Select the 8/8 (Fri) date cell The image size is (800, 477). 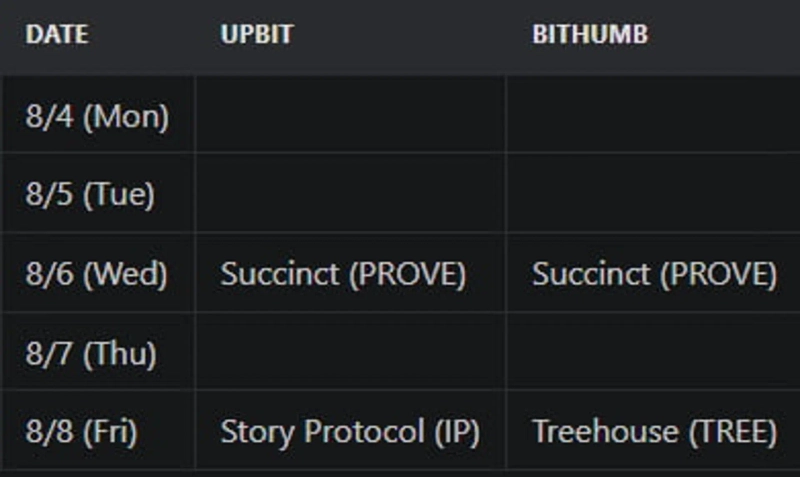(82, 432)
